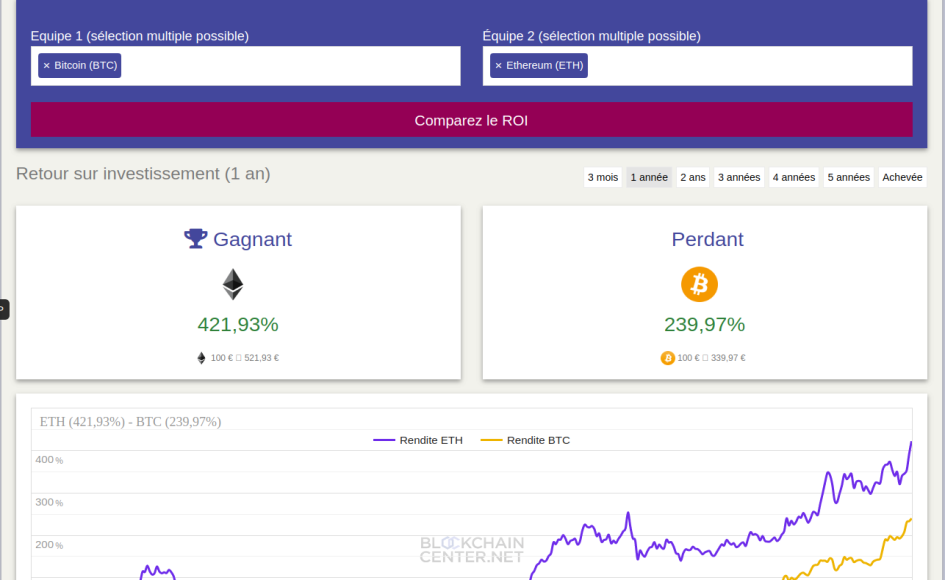Click inside the Equipe 1 selection field

click(245, 66)
